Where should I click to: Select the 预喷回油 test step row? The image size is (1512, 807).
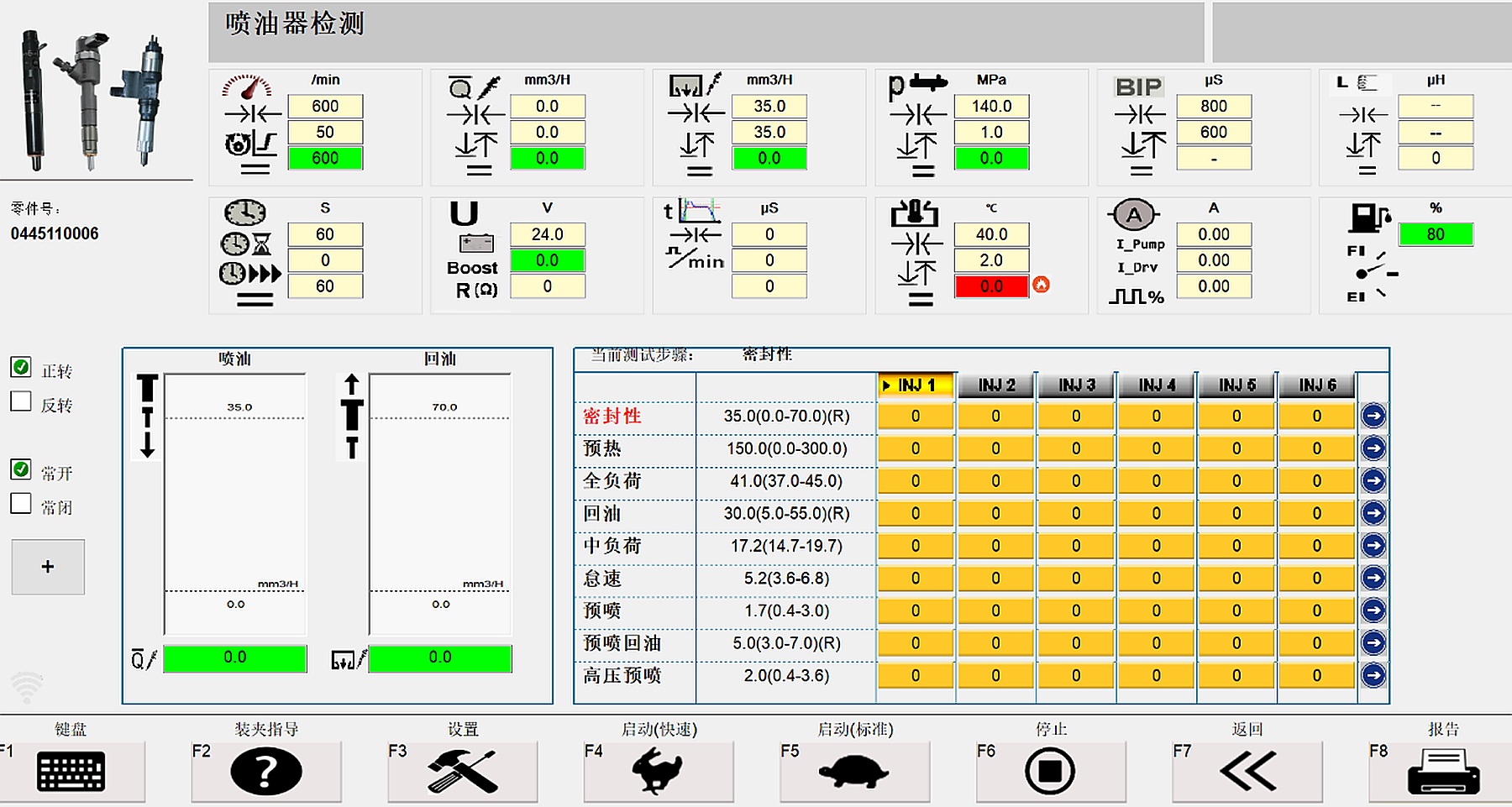[622, 643]
